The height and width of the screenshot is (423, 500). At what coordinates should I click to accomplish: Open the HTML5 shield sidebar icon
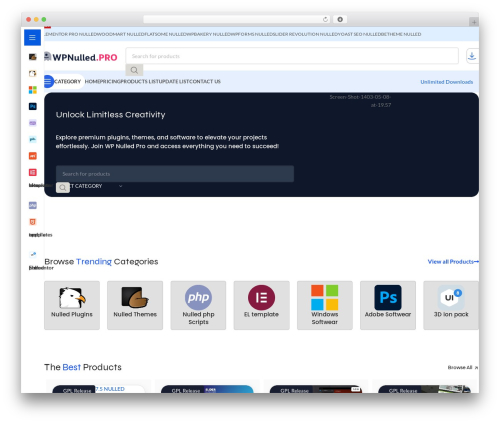tap(32, 222)
